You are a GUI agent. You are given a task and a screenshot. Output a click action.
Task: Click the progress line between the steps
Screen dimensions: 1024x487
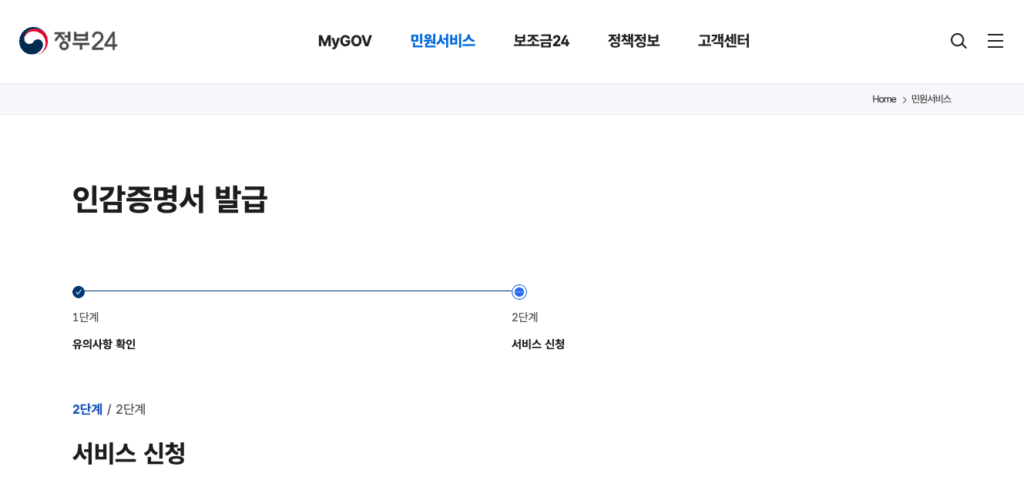(298, 291)
